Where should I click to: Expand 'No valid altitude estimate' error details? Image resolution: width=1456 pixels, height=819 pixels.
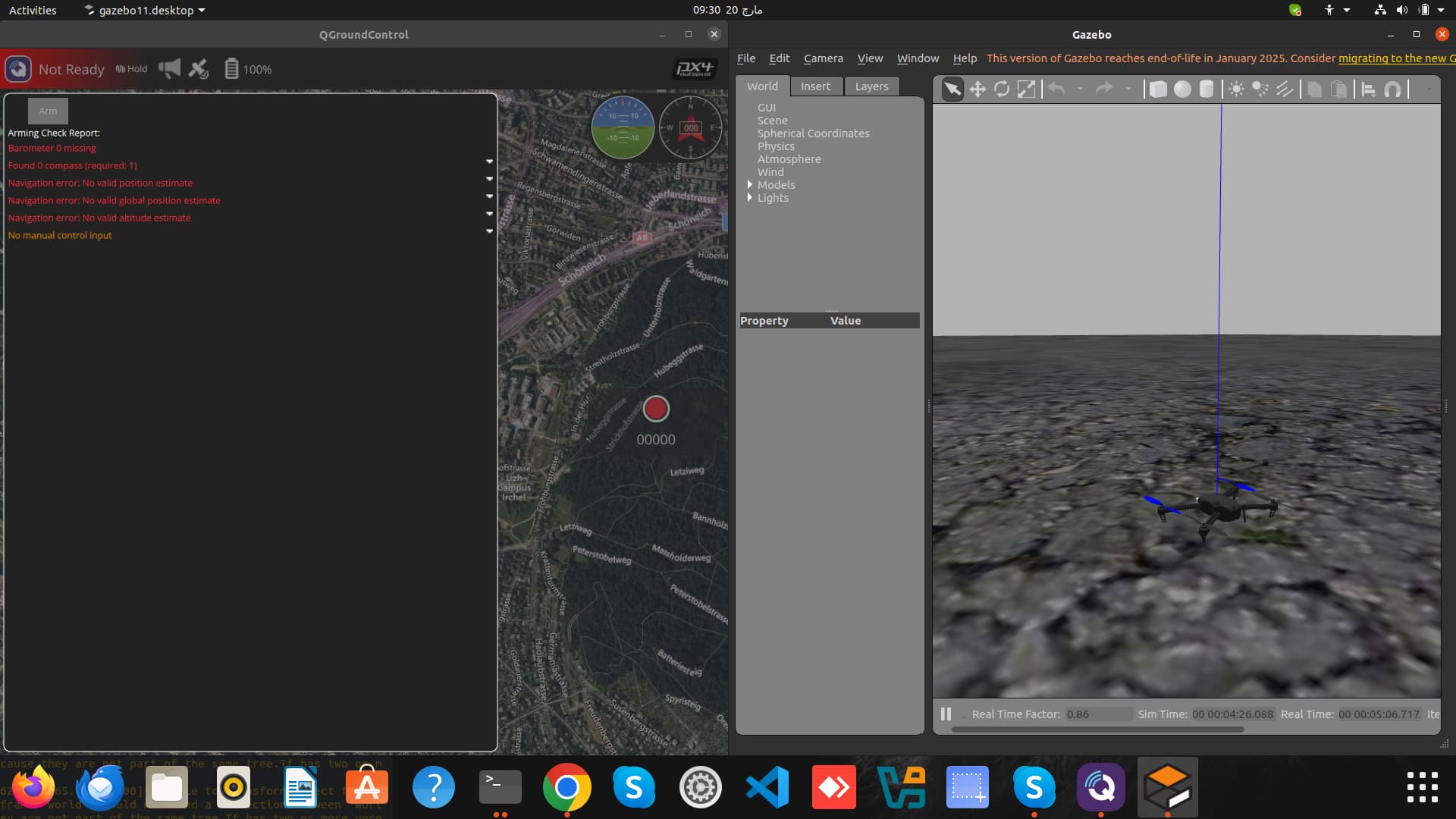(x=489, y=214)
